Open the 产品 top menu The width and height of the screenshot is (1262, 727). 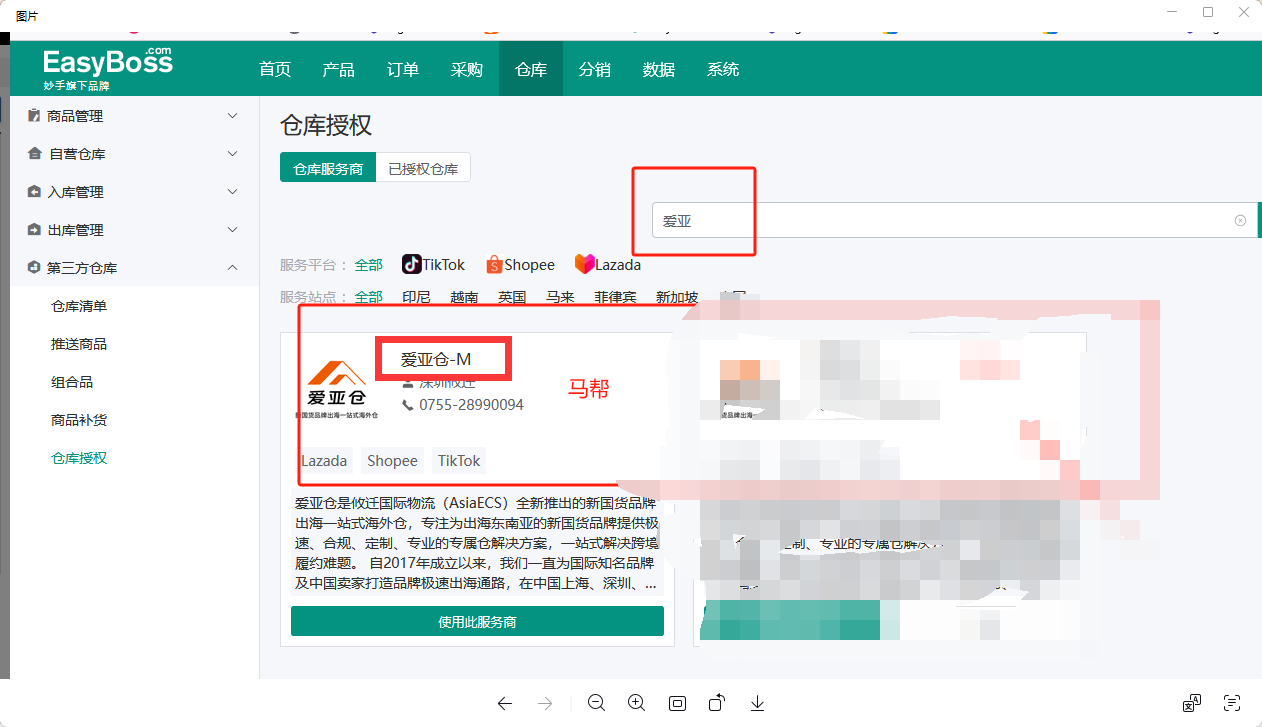pyautogui.click(x=339, y=70)
